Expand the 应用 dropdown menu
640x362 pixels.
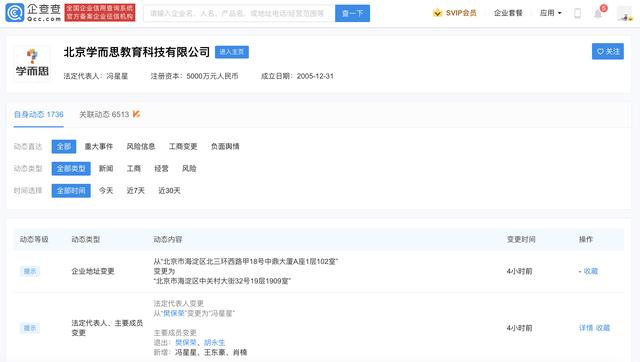[x=550, y=13]
